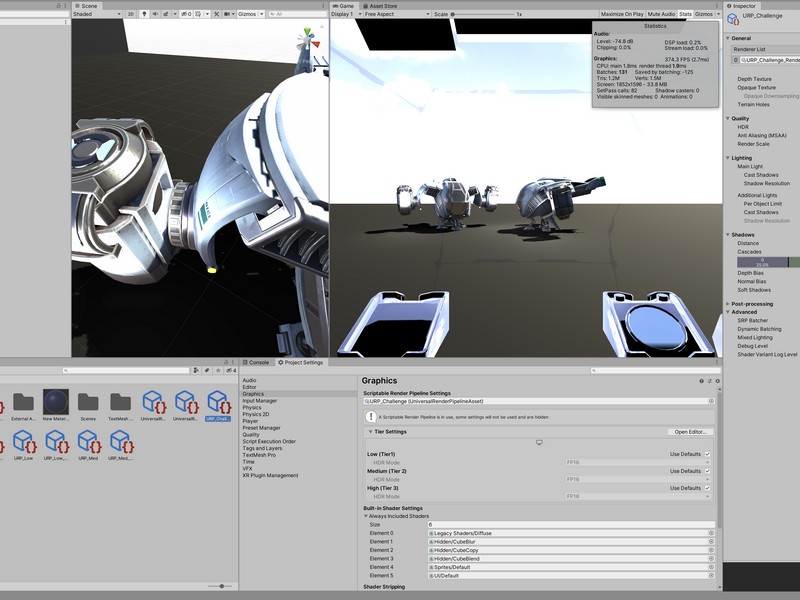The image size is (800, 600).
Task: Switch to the Asset Store tab
Action: [380, 6]
